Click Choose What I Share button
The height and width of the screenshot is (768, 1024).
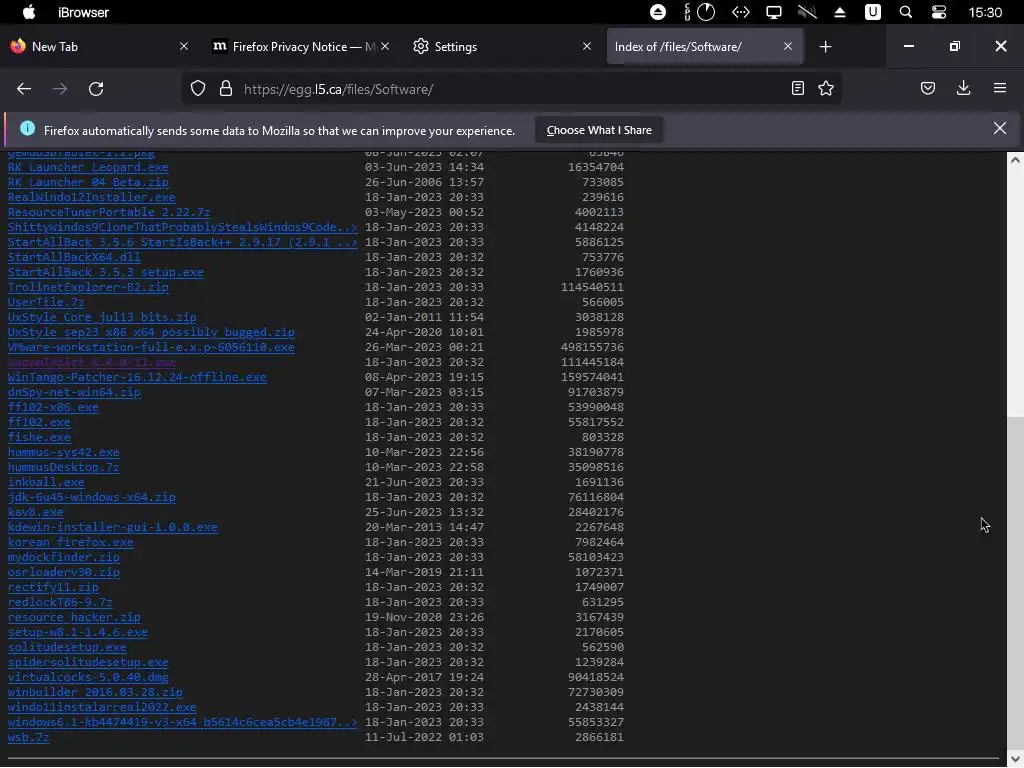[x=599, y=130]
